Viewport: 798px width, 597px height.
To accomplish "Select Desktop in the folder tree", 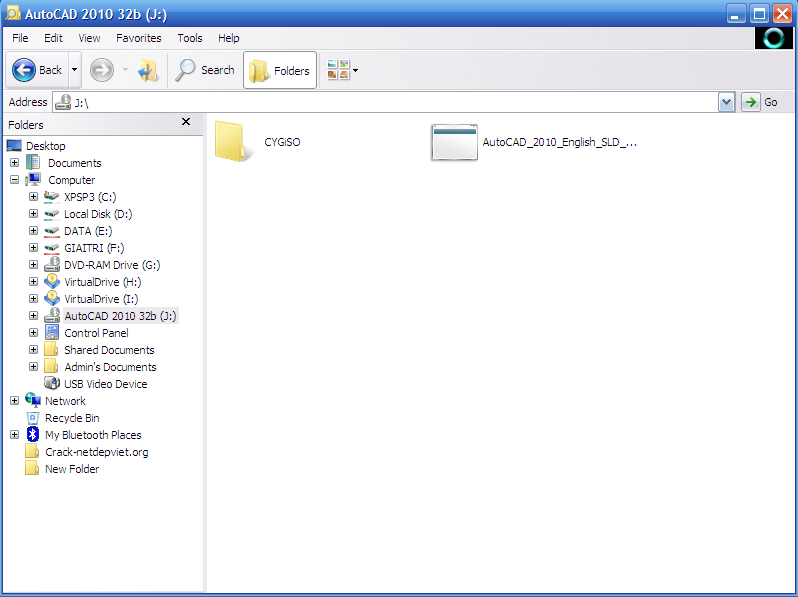I will [x=45, y=146].
